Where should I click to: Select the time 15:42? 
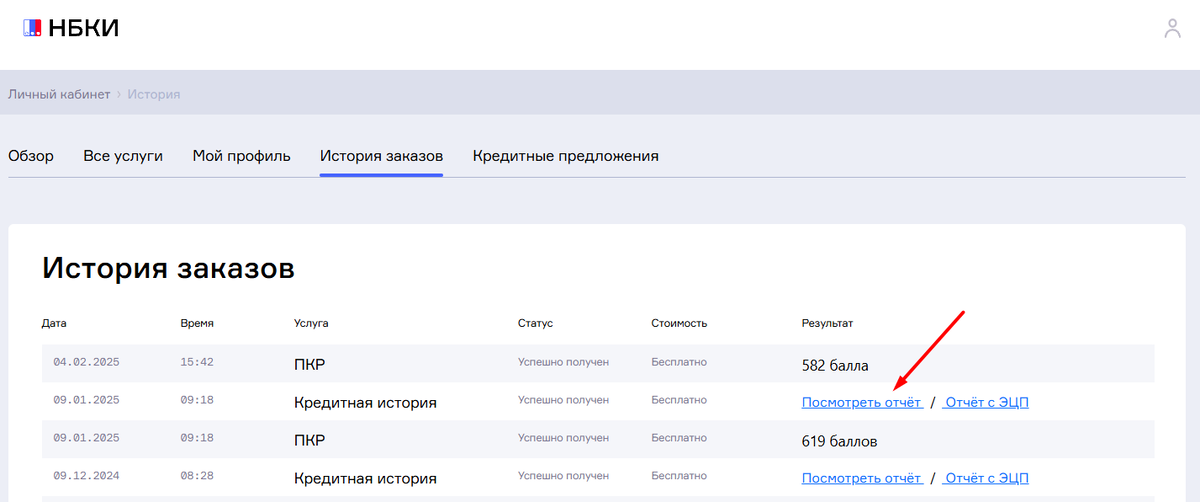click(197, 362)
